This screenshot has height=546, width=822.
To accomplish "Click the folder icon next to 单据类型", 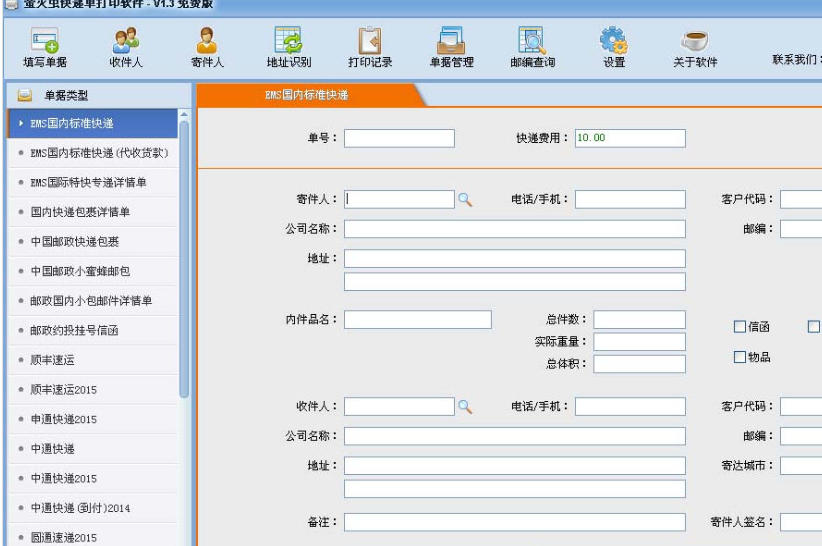I will 25,95.
